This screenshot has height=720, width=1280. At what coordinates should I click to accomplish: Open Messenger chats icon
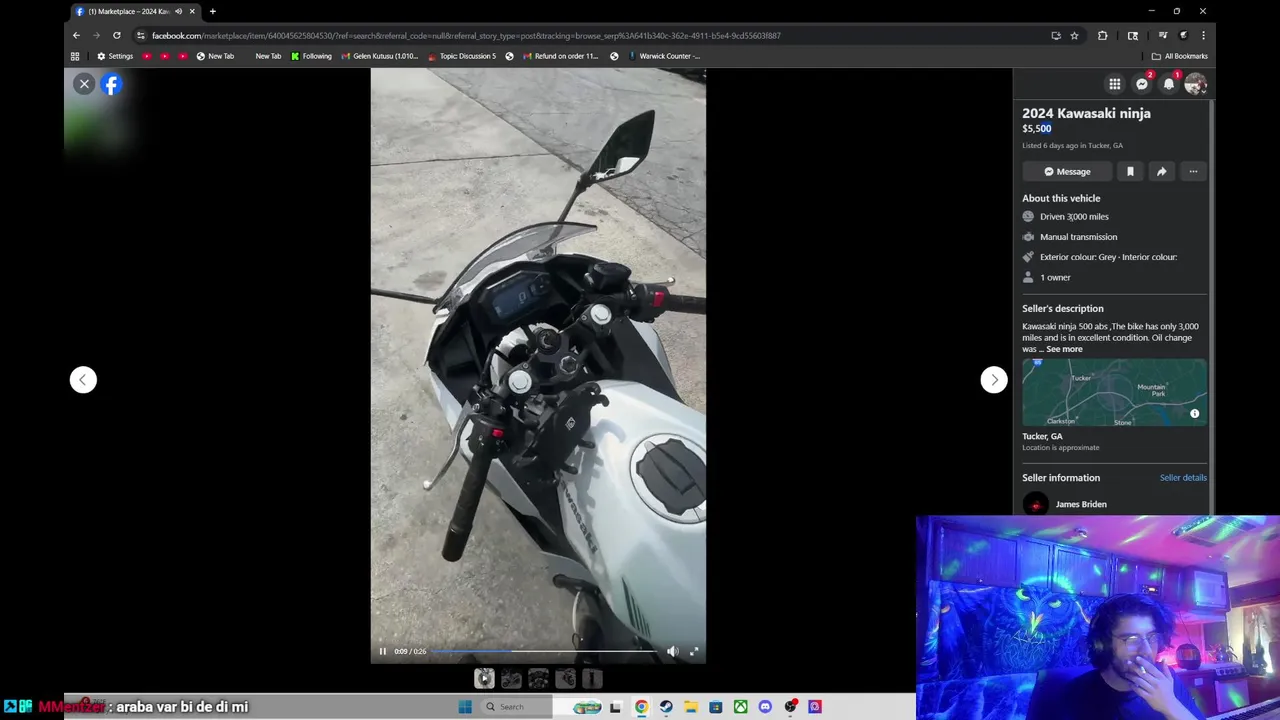pyautogui.click(x=1142, y=84)
